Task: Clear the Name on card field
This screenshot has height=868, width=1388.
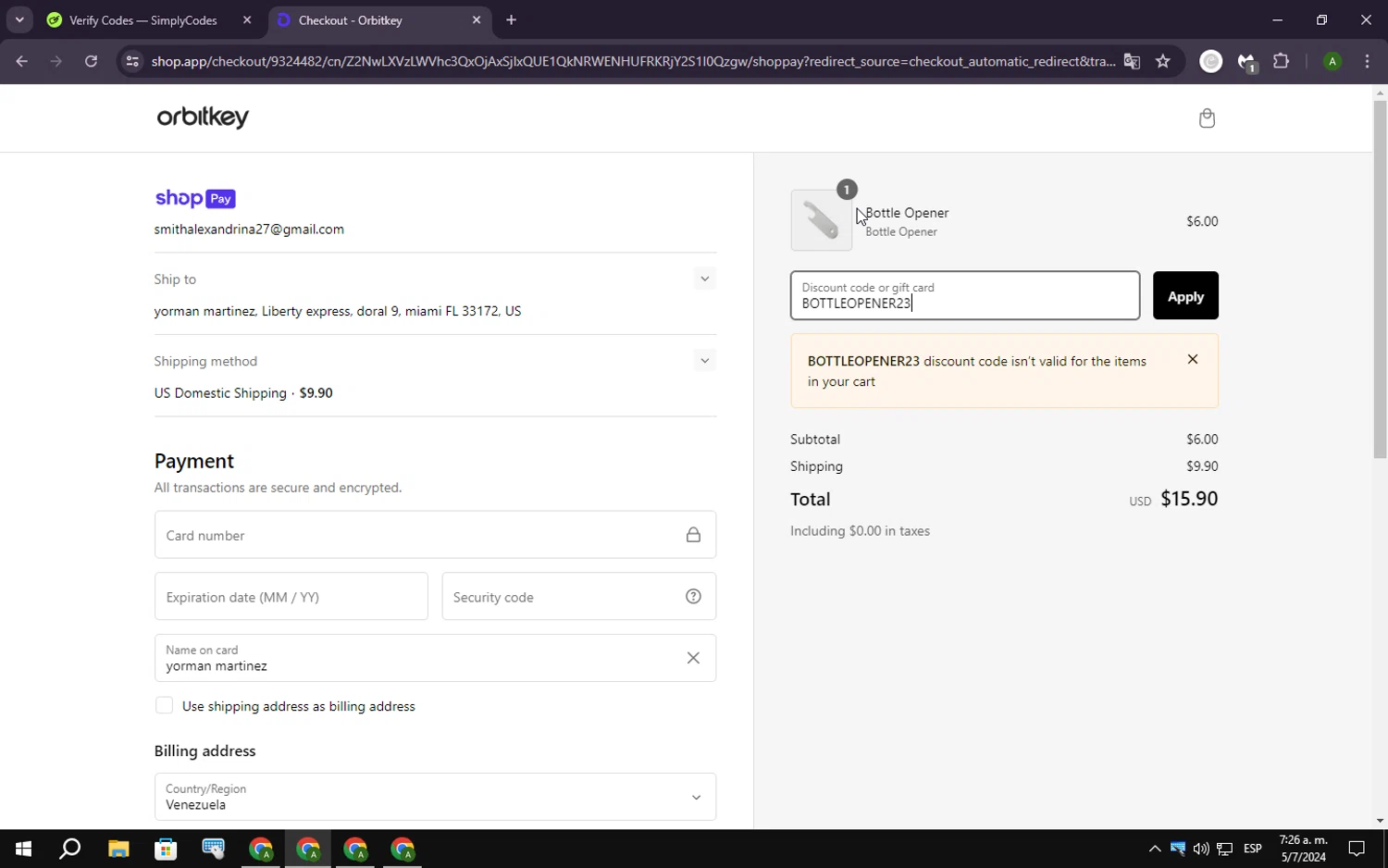Action: [x=693, y=658]
